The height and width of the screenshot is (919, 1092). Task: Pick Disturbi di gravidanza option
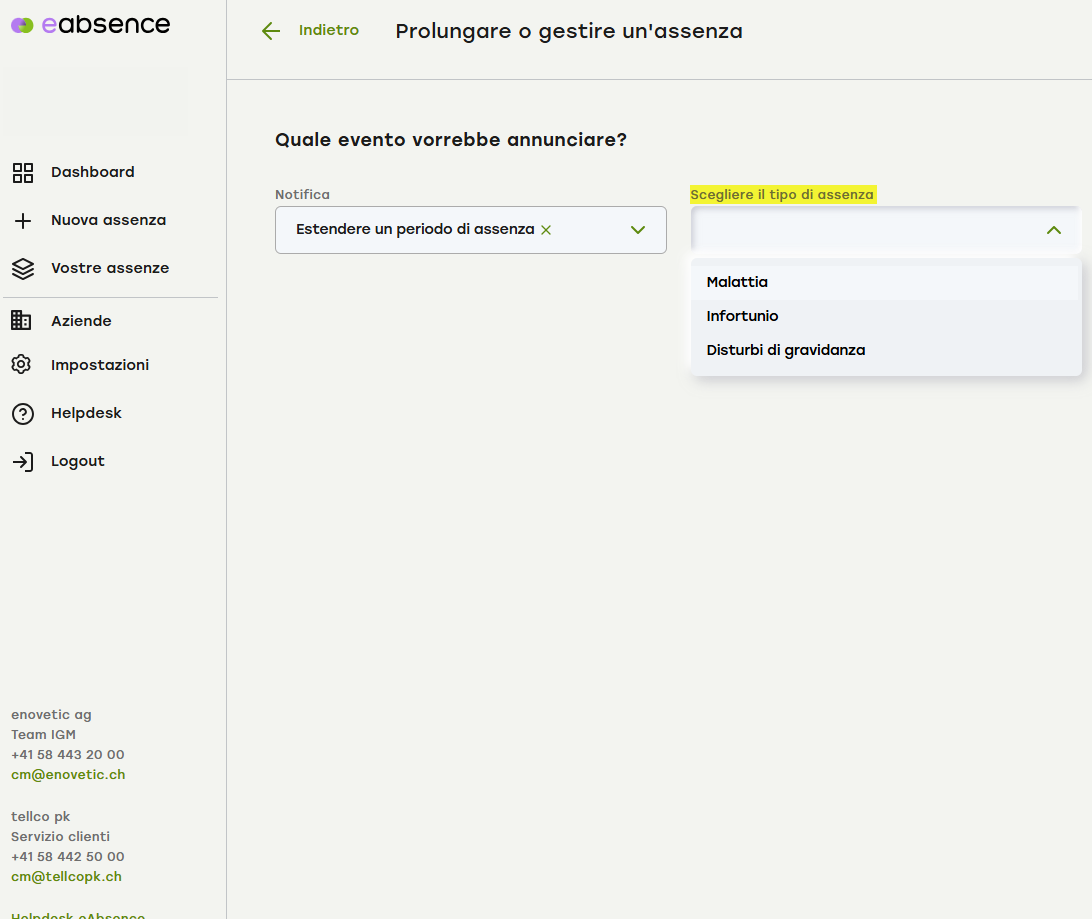click(785, 350)
